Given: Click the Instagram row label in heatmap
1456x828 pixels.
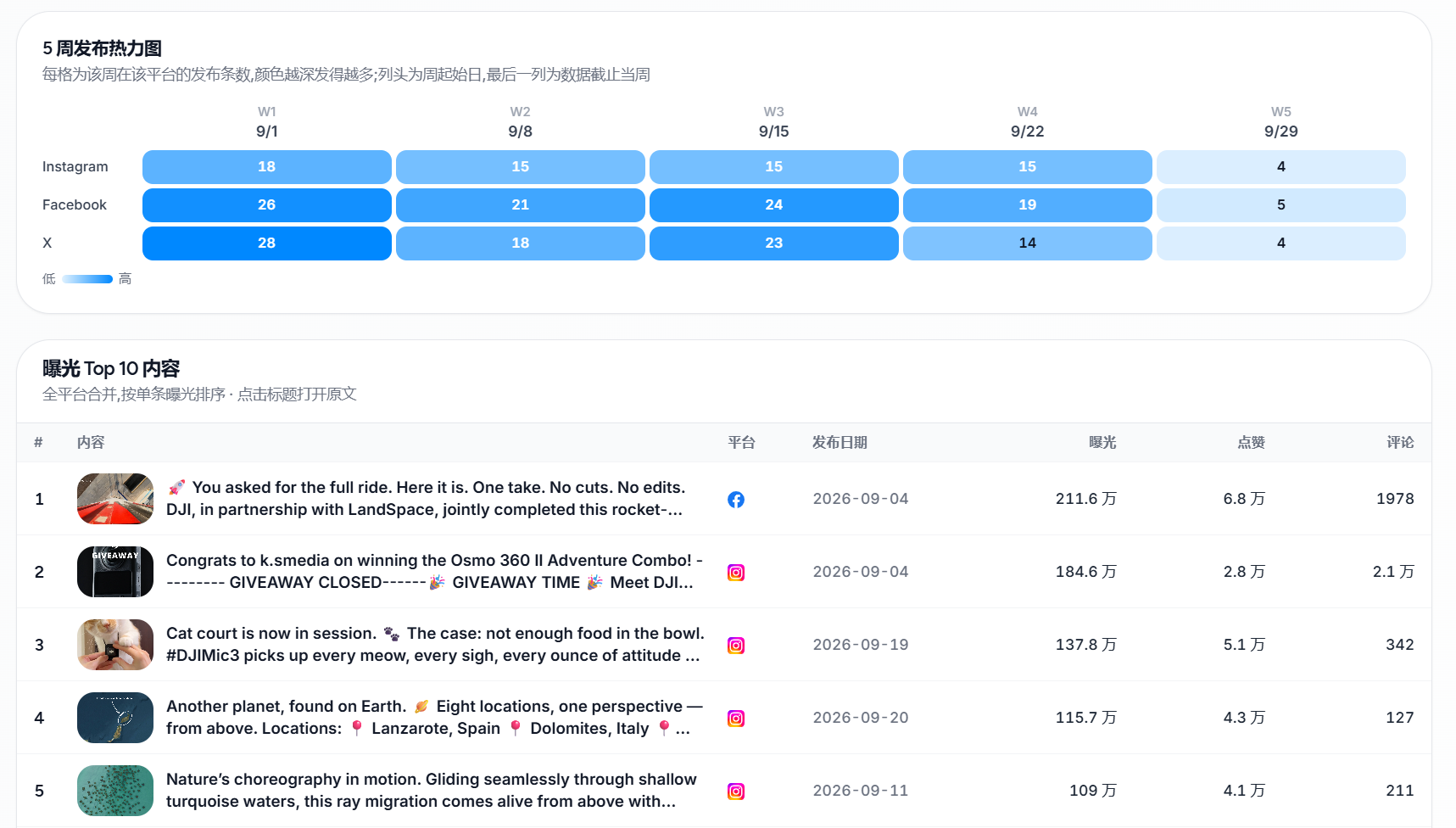Looking at the screenshot, I should 75,167.
